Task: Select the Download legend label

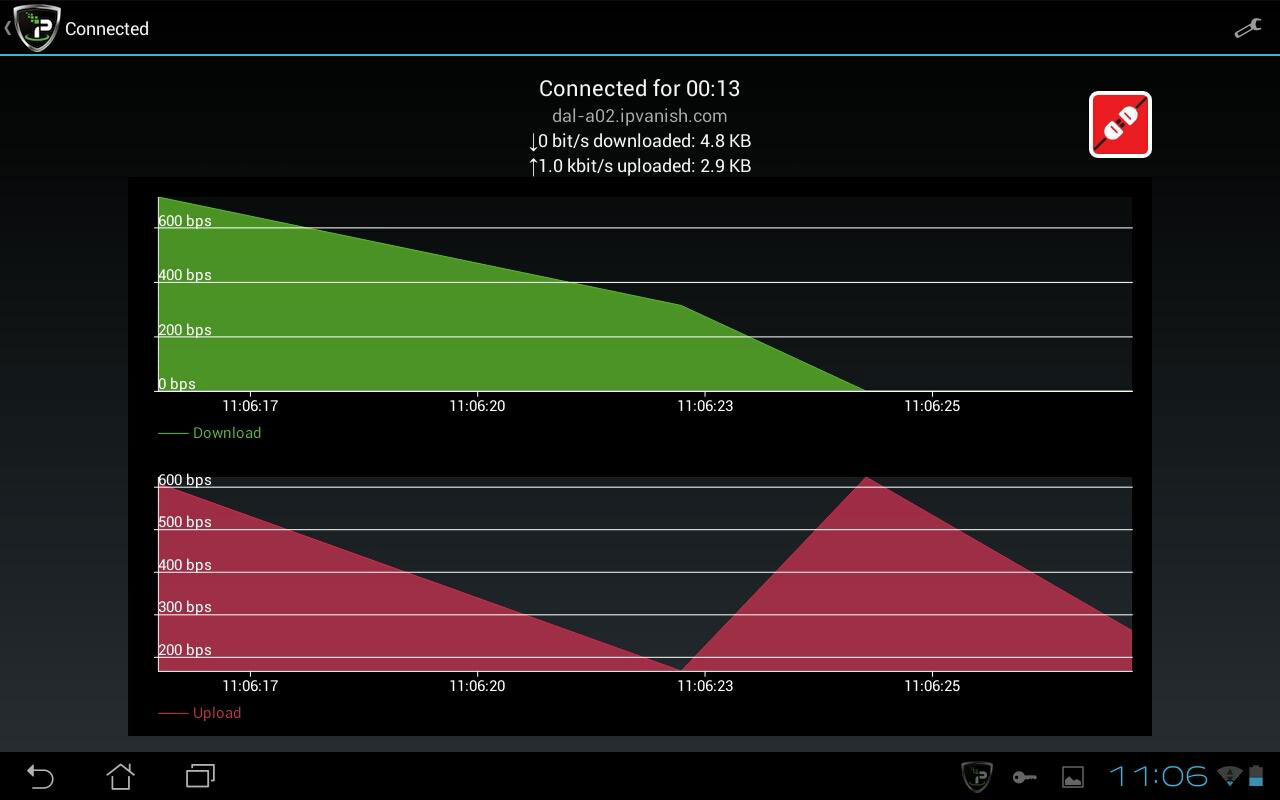Action: [226, 433]
